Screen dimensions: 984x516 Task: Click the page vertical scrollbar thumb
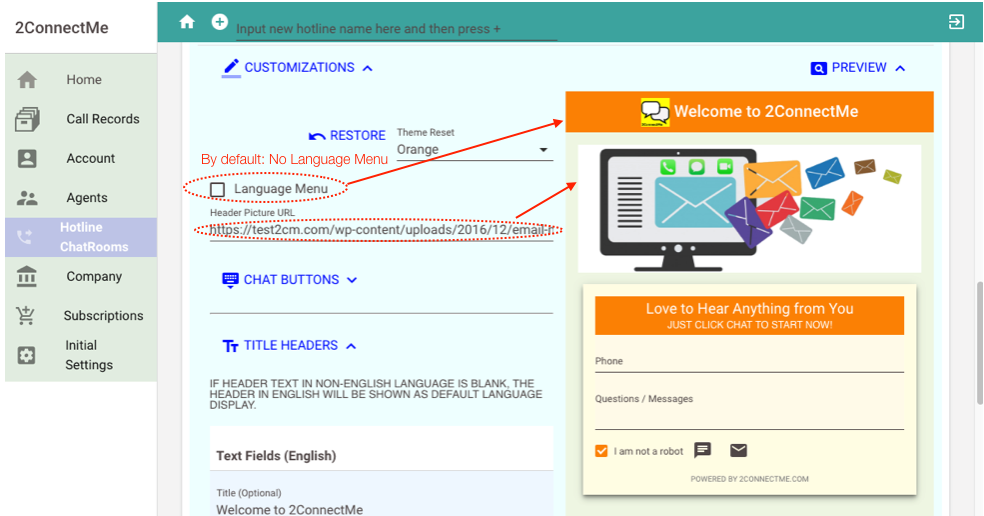(x=980, y=343)
